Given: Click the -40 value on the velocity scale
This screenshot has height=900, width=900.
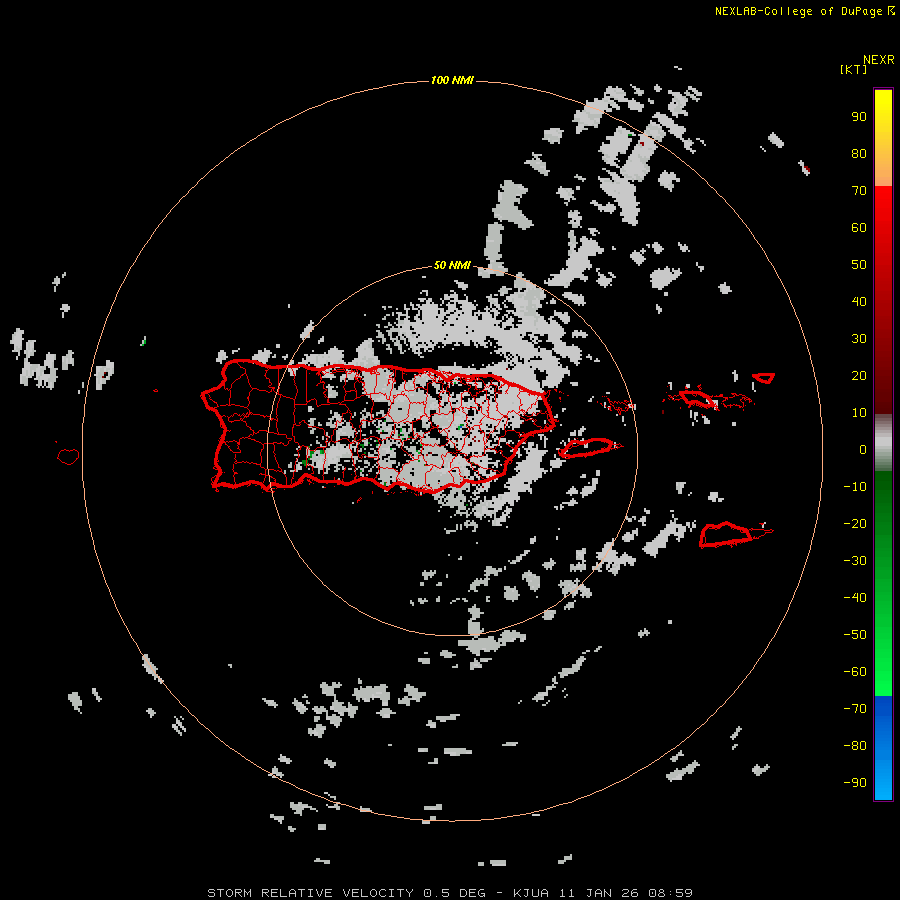Looking at the screenshot, I should tap(855, 598).
